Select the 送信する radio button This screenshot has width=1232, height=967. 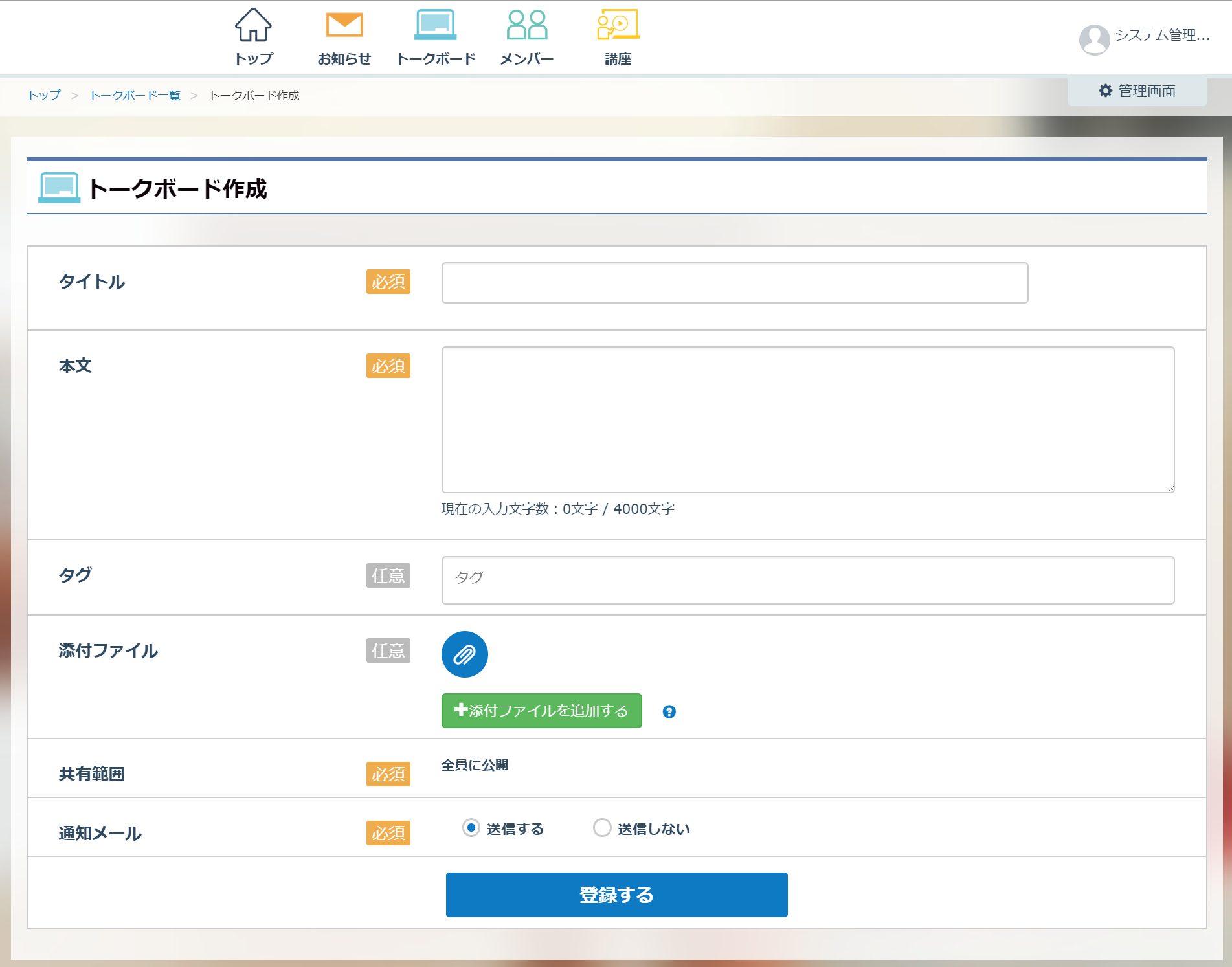point(471,828)
